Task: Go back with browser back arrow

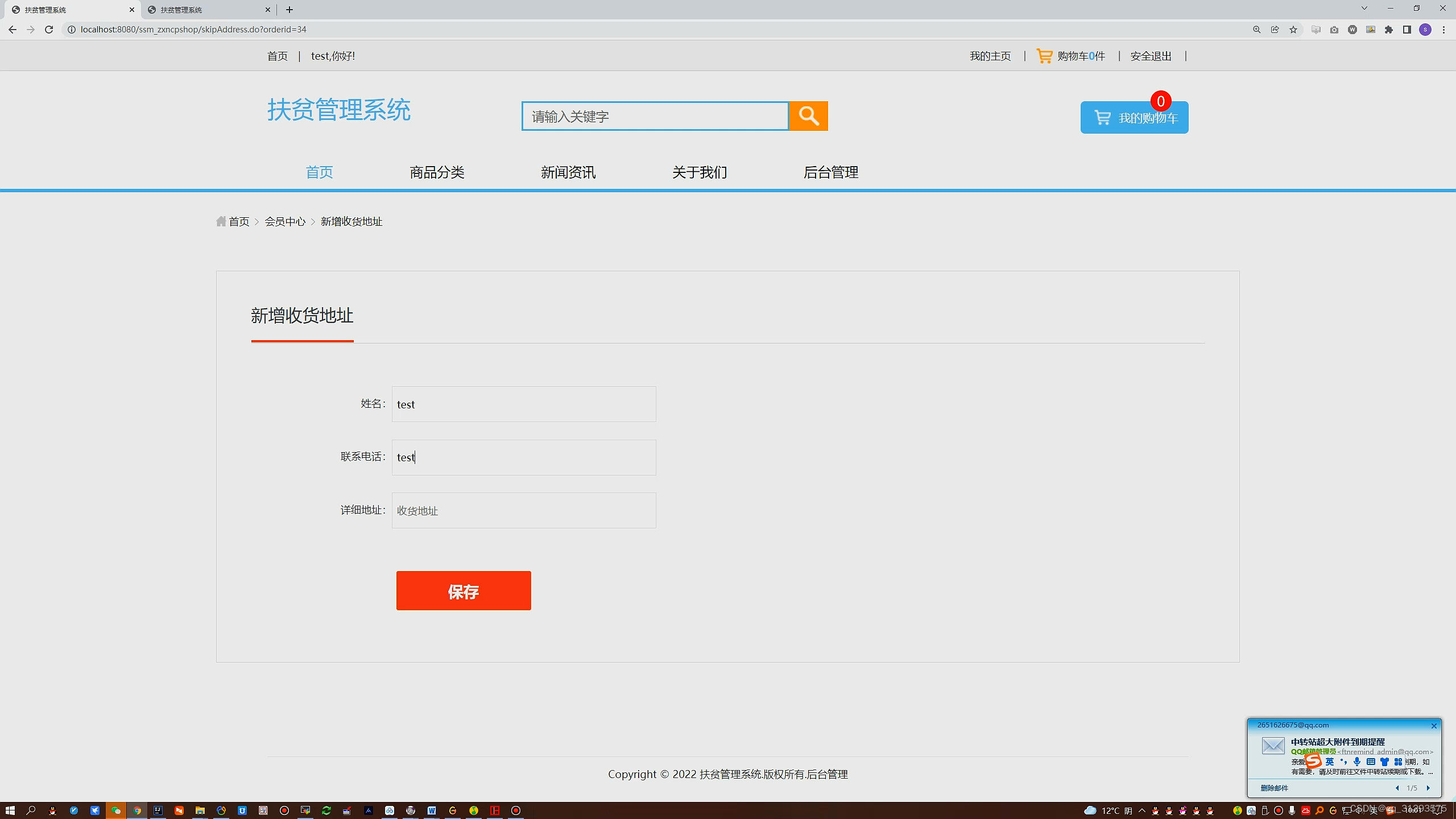Action: [x=13, y=30]
